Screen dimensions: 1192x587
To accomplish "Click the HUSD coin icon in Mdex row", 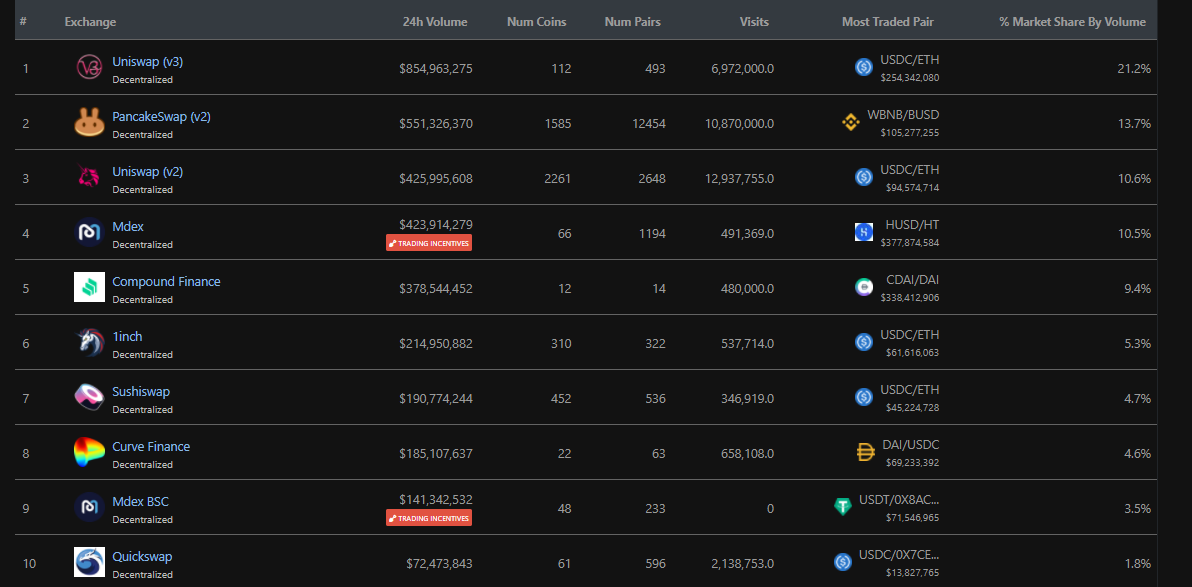I will [x=864, y=232].
